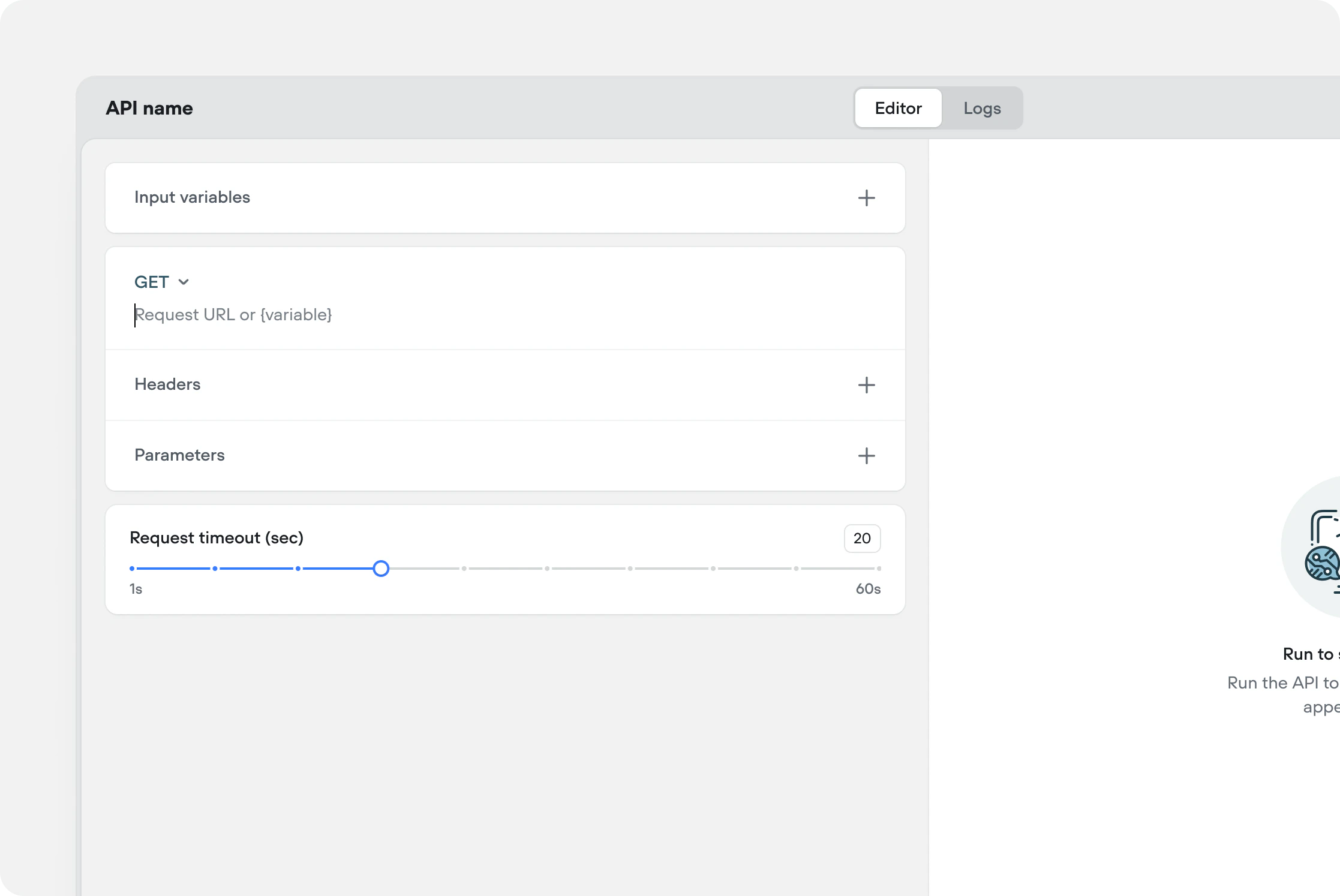The image size is (1340, 896).
Task: Click the Headers section label
Action: coord(167,384)
